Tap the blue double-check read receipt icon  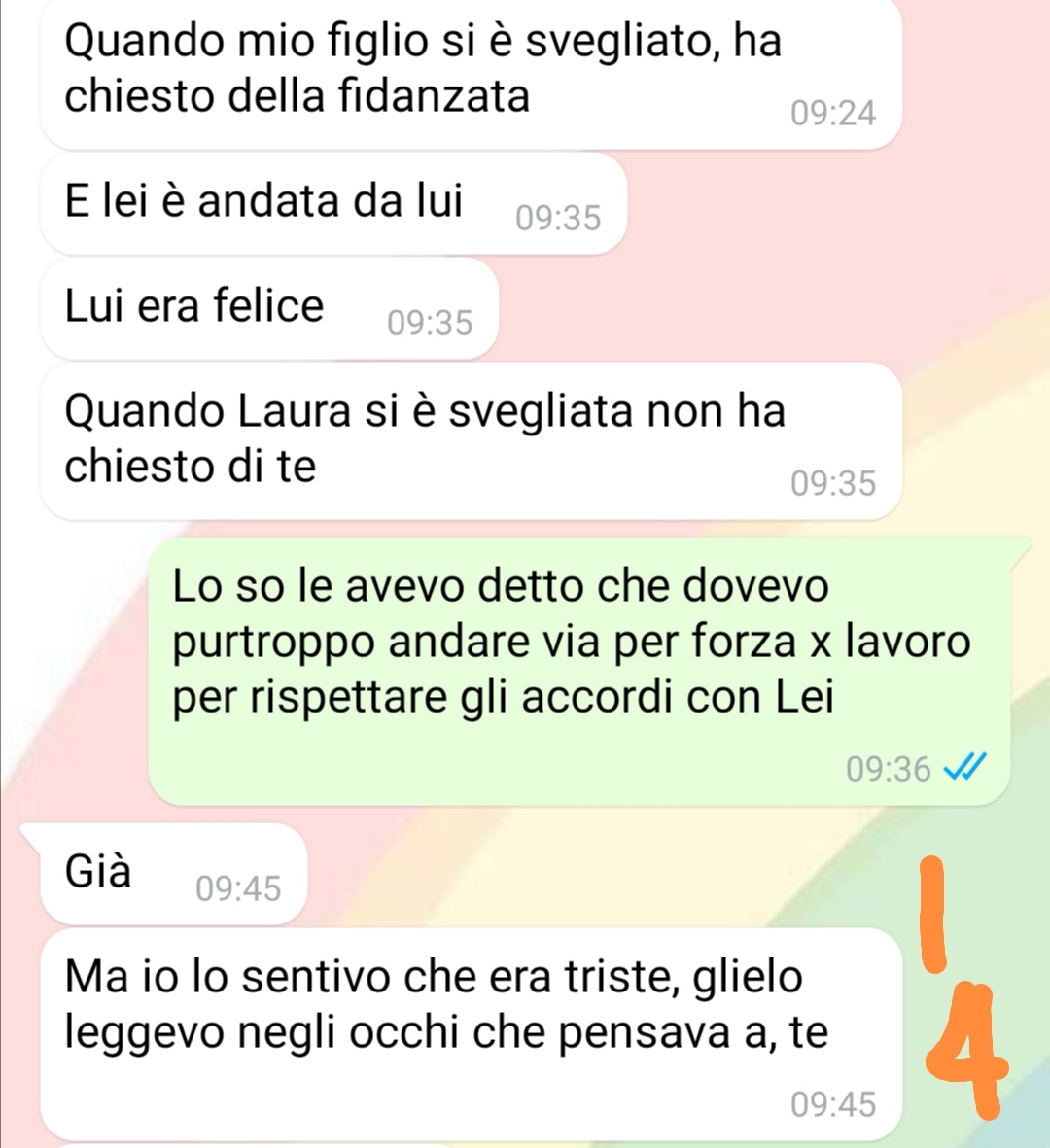click(965, 767)
